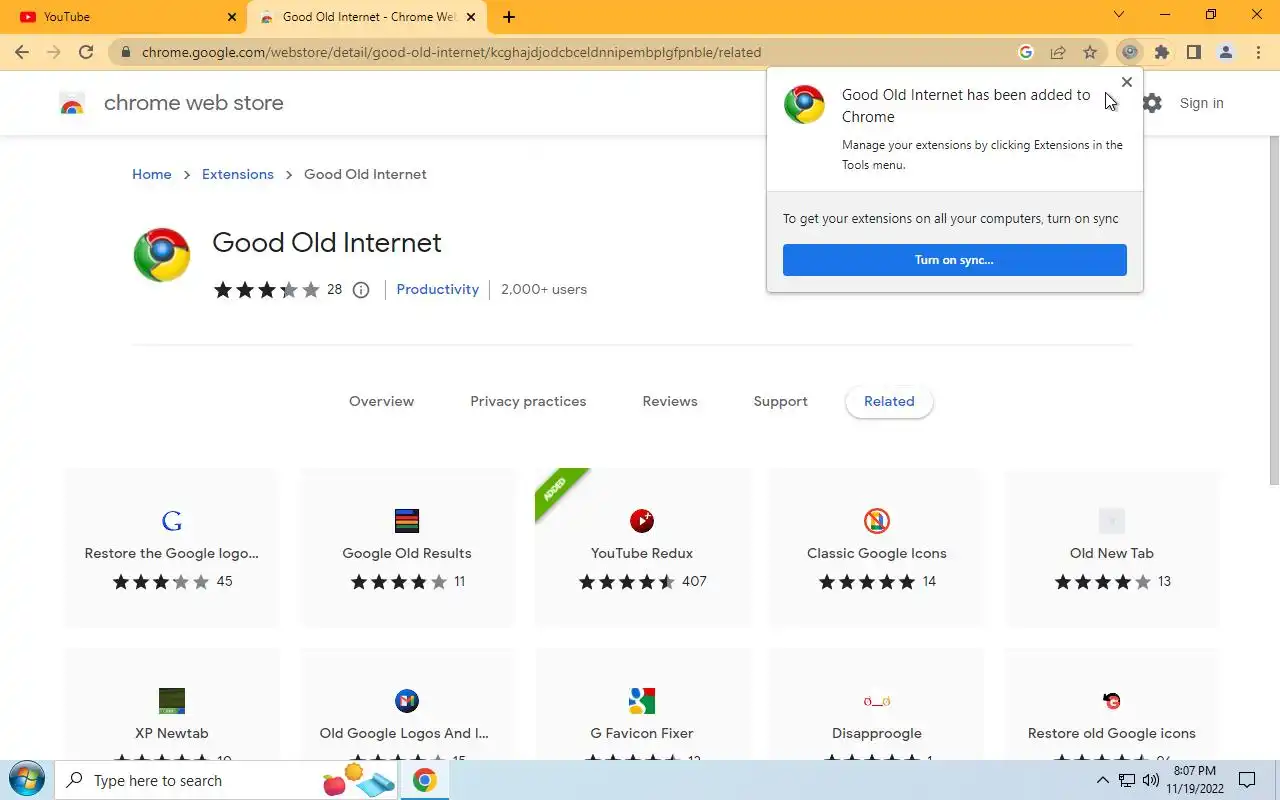Switch to the Overview tab
The width and height of the screenshot is (1280, 800).
381,402
